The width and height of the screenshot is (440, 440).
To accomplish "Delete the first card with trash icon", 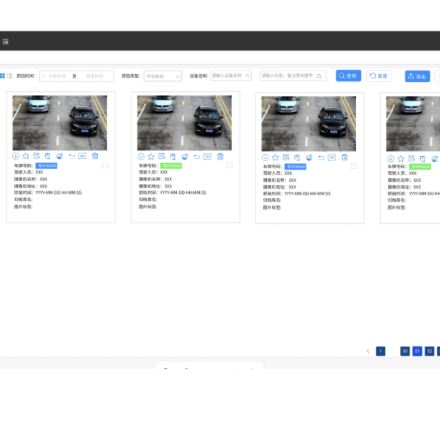I will pyautogui.click(x=95, y=156).
